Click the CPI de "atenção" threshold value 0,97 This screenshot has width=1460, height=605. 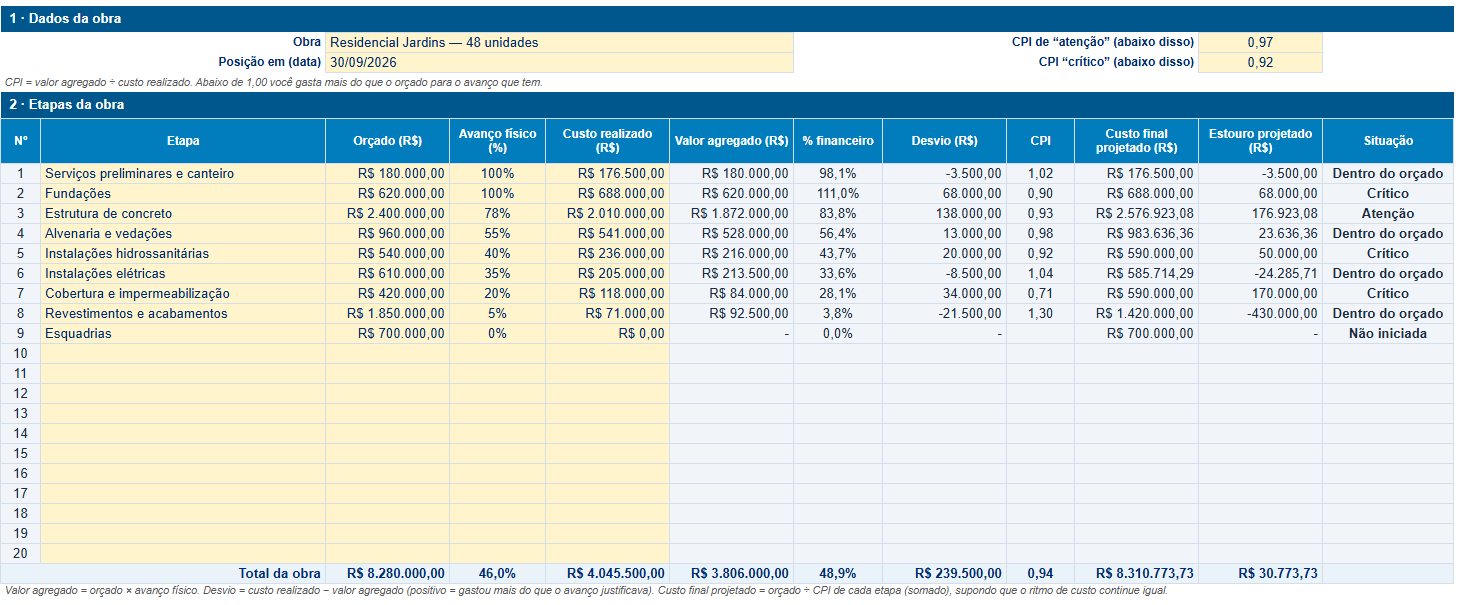point(1260,43)
